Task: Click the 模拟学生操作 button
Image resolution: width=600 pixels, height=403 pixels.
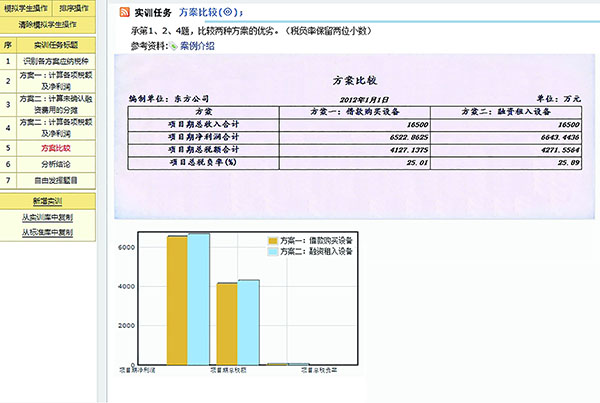Action: point(26,7)
